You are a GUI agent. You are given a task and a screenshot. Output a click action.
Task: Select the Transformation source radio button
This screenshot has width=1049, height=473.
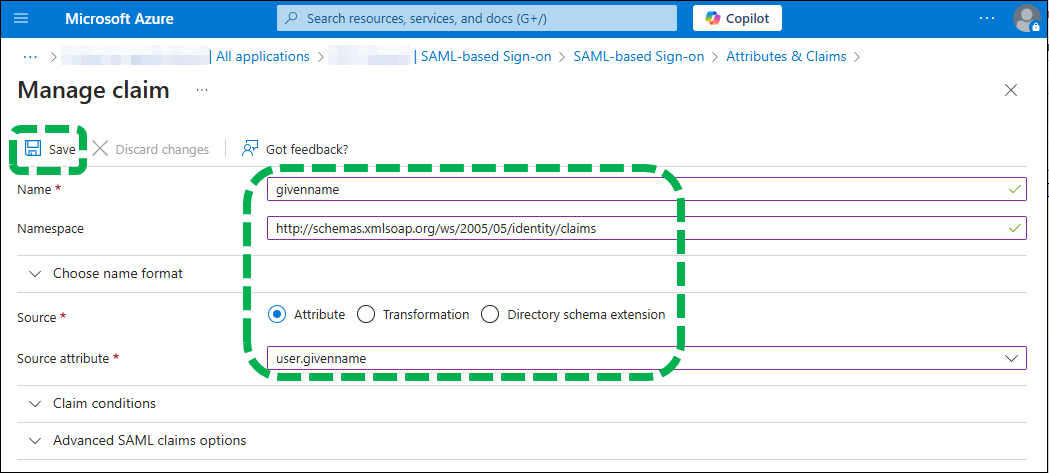(x=366, y=314)
